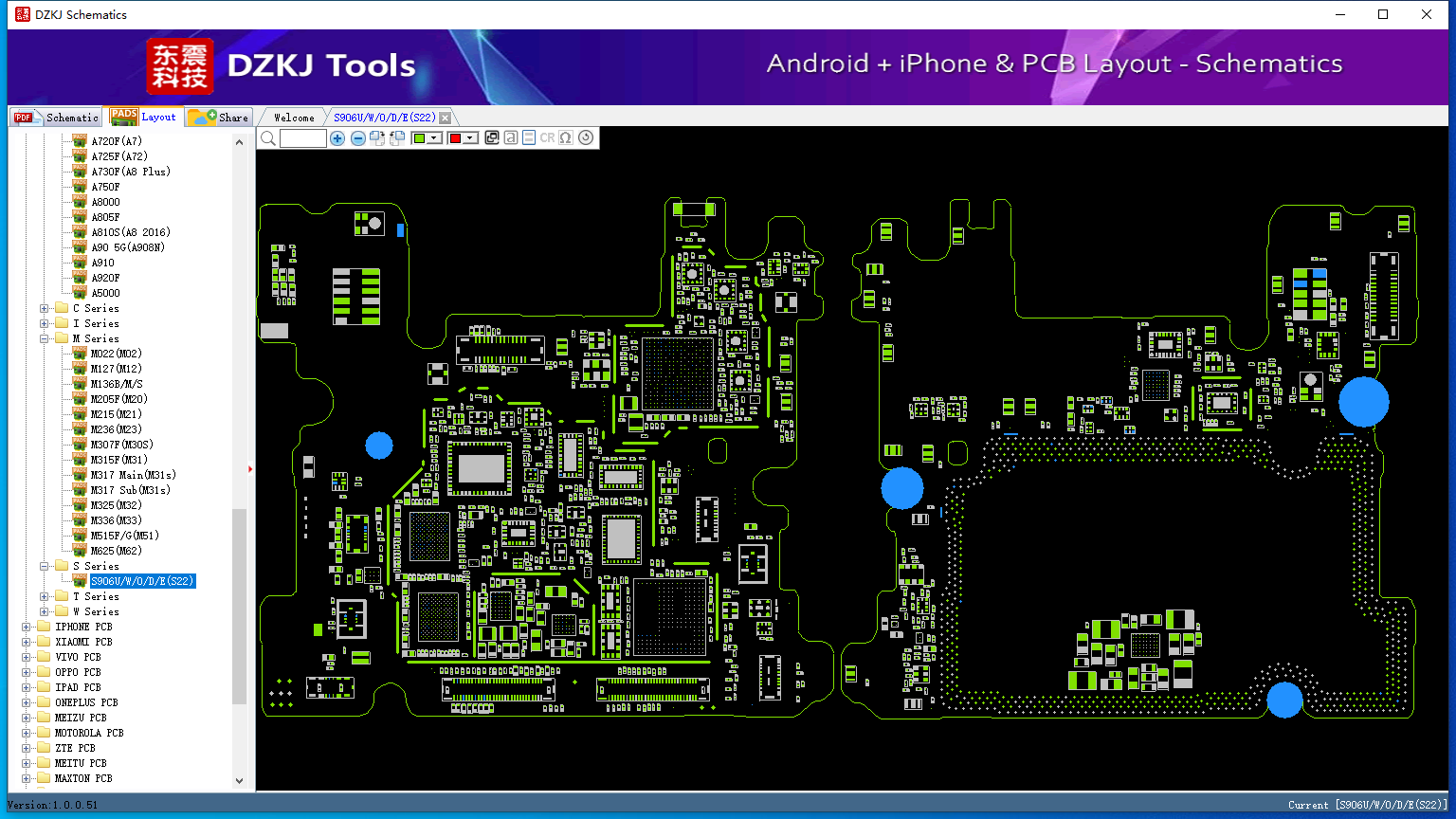This screenshot has width=1456, height=819.
Task: Collapse the M Series folder
Action: click(x=45, y=338)
